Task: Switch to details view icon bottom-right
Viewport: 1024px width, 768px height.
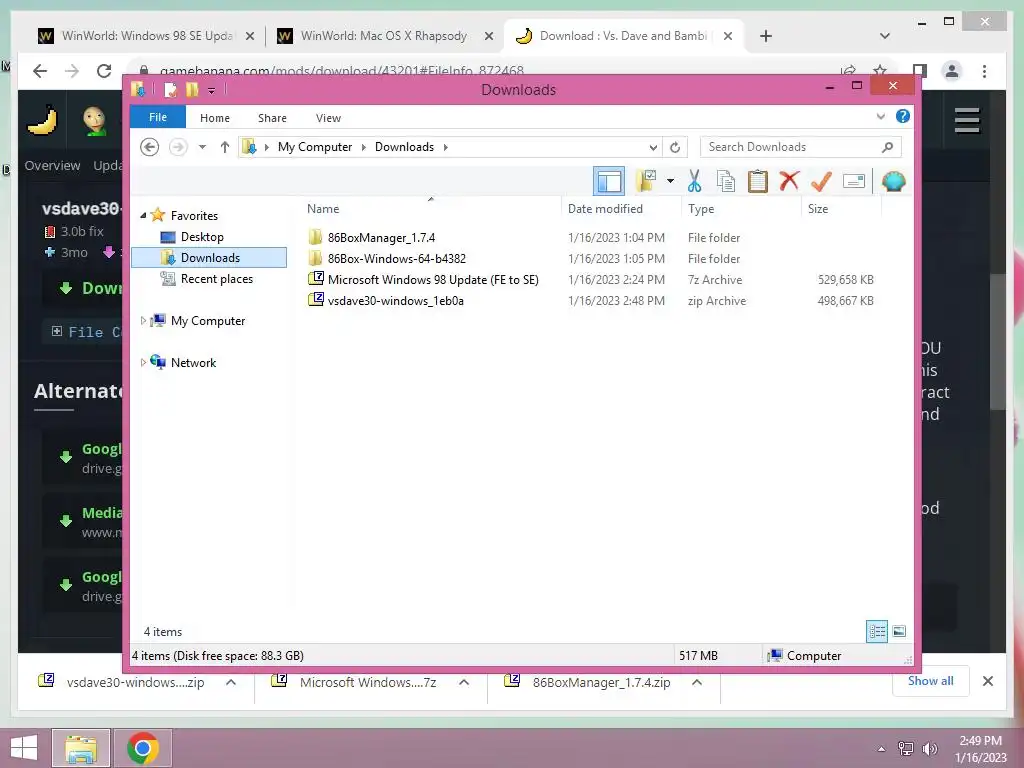Action: click(877, 631)
